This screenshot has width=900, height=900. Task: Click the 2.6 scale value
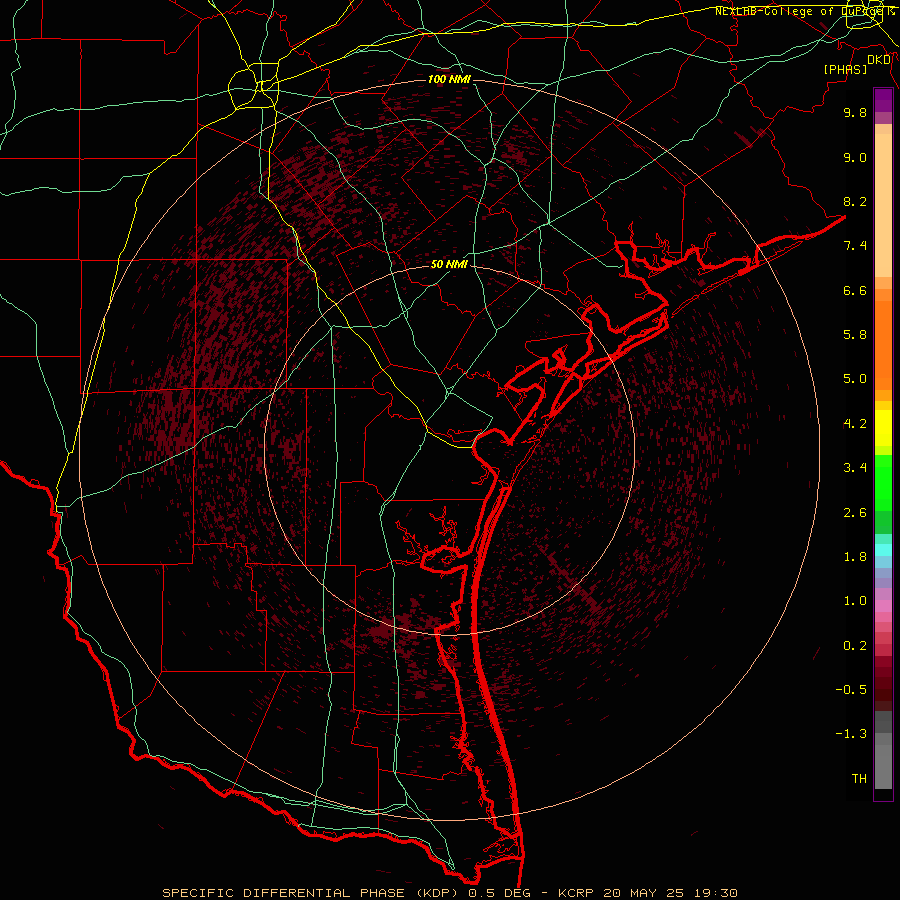point(855,513)
